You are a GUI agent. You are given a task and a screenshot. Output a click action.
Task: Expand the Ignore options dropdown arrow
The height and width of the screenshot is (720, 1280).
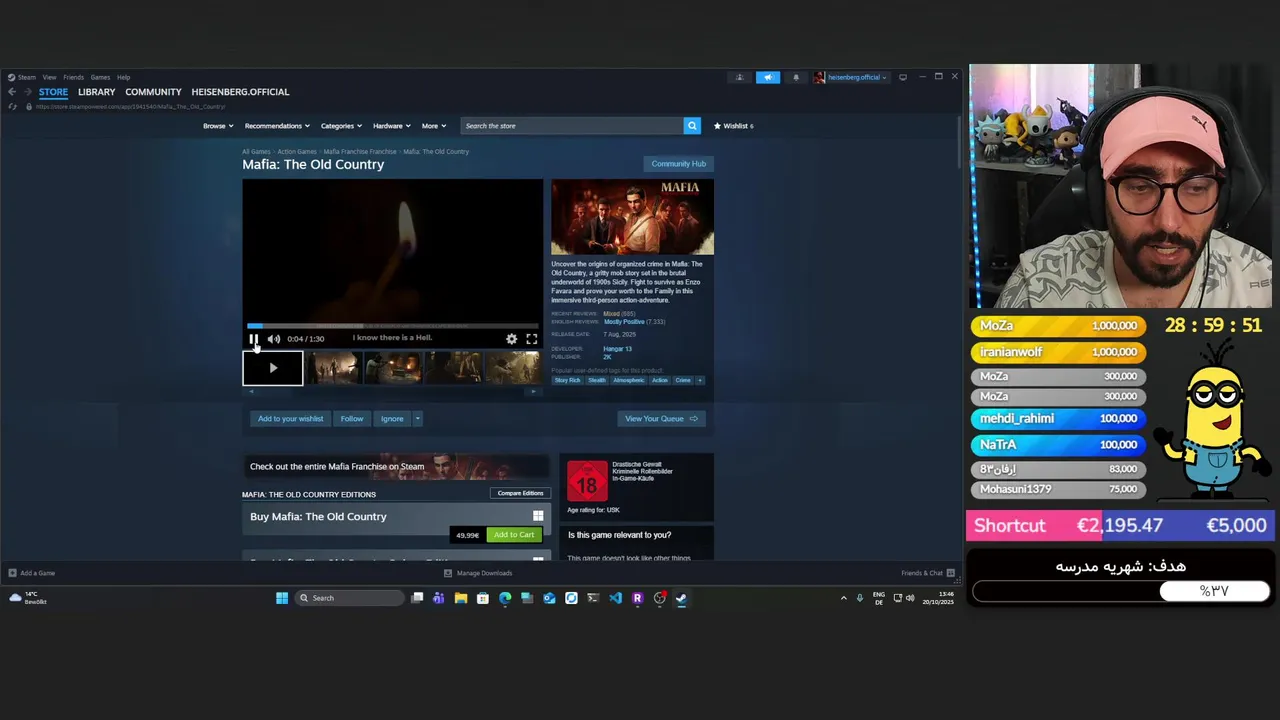(x=417, y=419)
